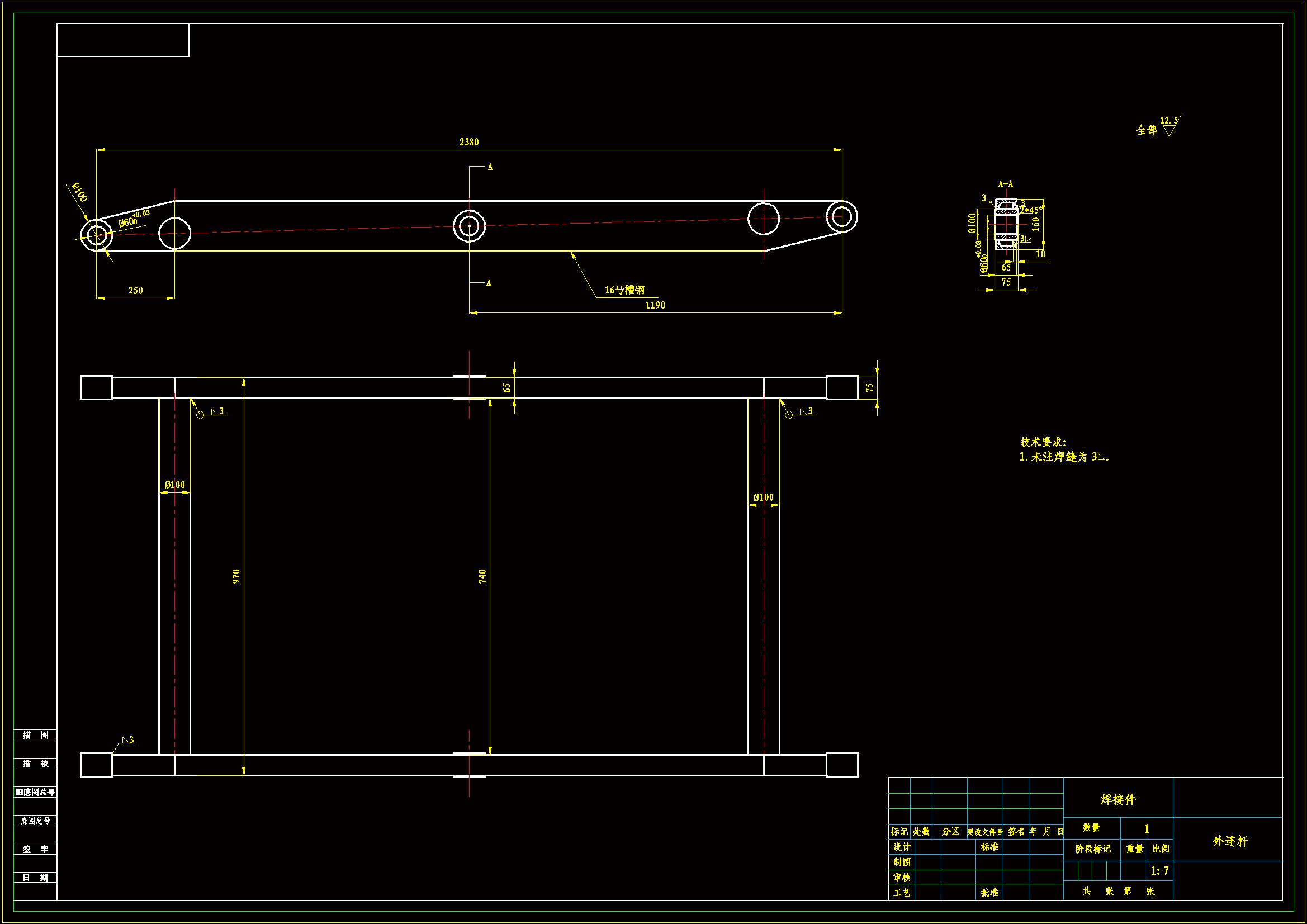The image size is (1307, 924).
Task: Click the 250 dimension label
Action: tap(135, 290)
